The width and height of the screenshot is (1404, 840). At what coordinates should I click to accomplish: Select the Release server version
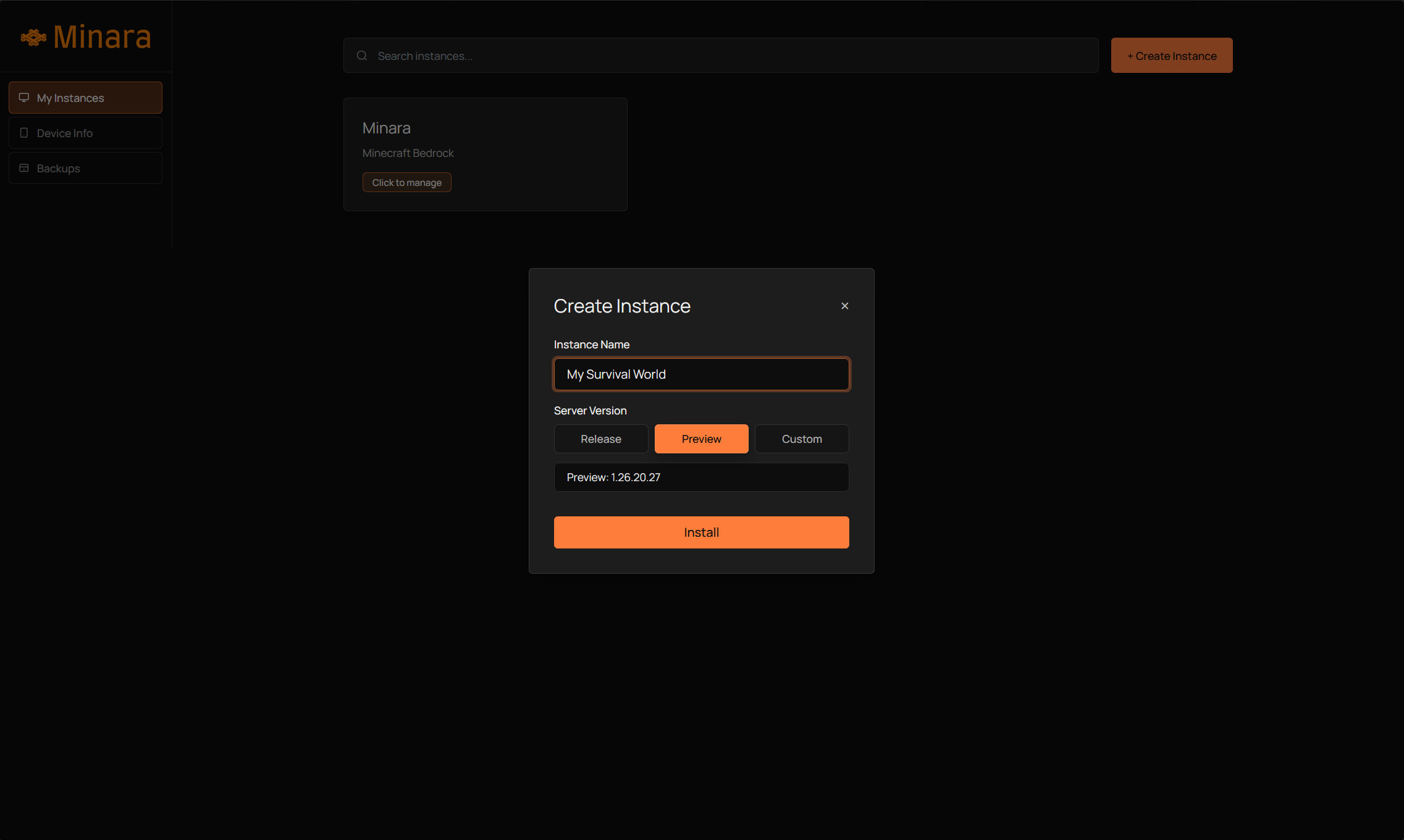pyautogui.click(x=601, y=439)
